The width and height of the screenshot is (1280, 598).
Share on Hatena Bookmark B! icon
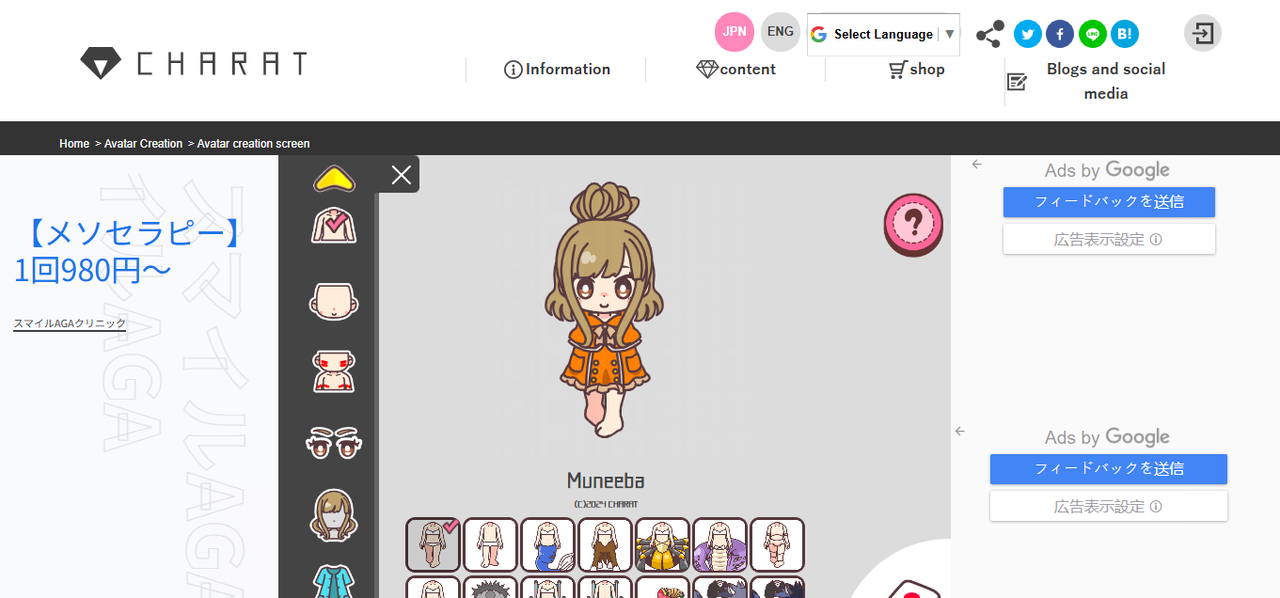[1124, 35]
